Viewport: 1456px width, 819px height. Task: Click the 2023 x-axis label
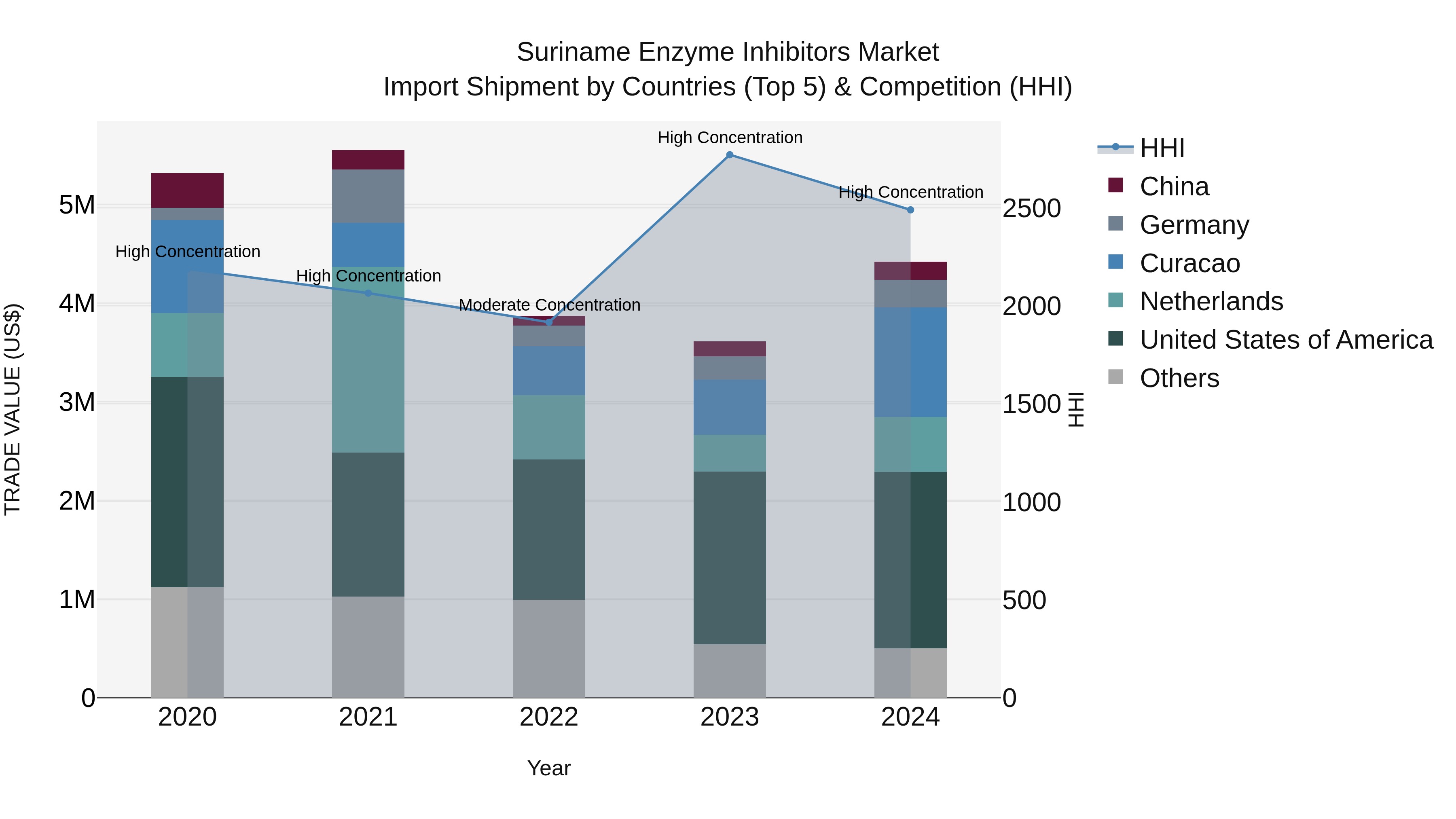coord(730,717)
